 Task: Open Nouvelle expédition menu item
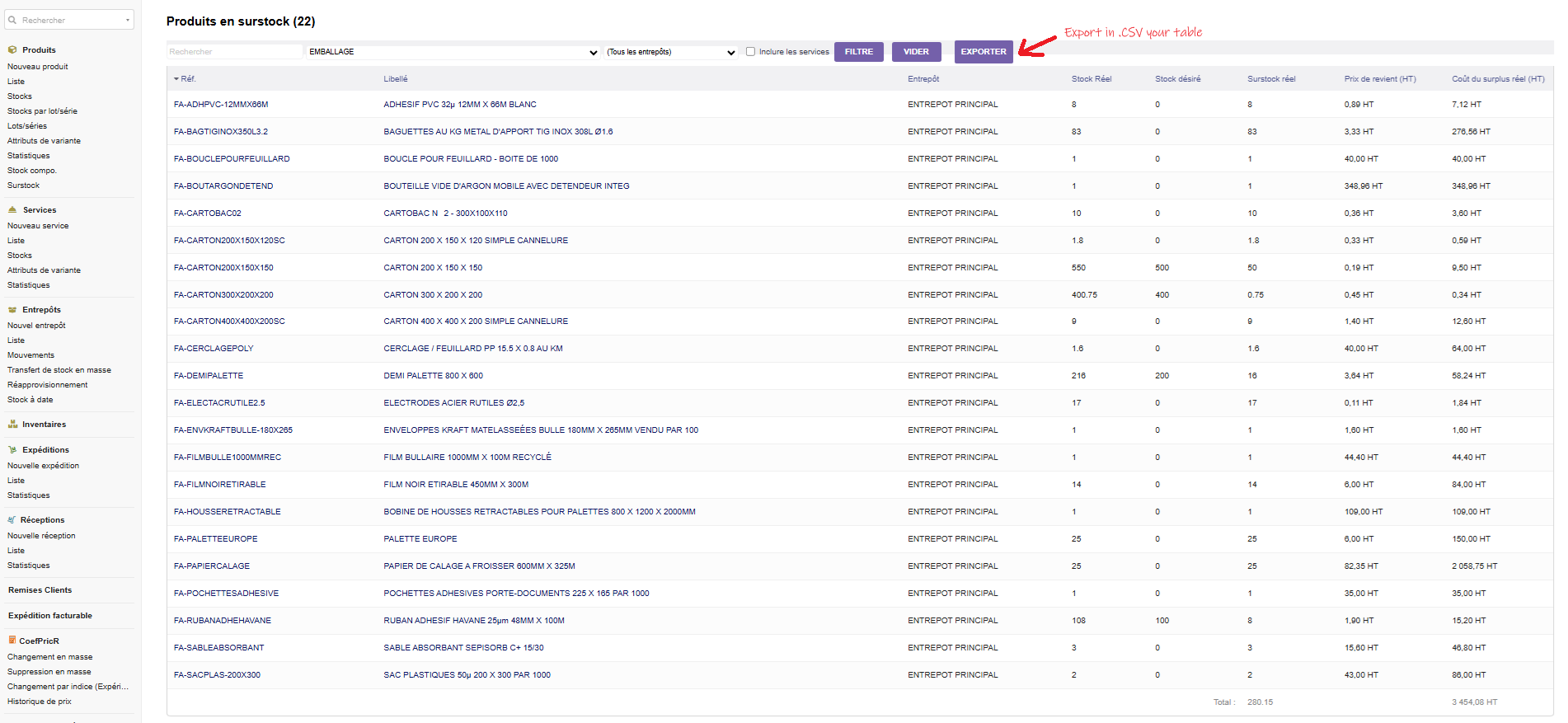click(43, 466)
